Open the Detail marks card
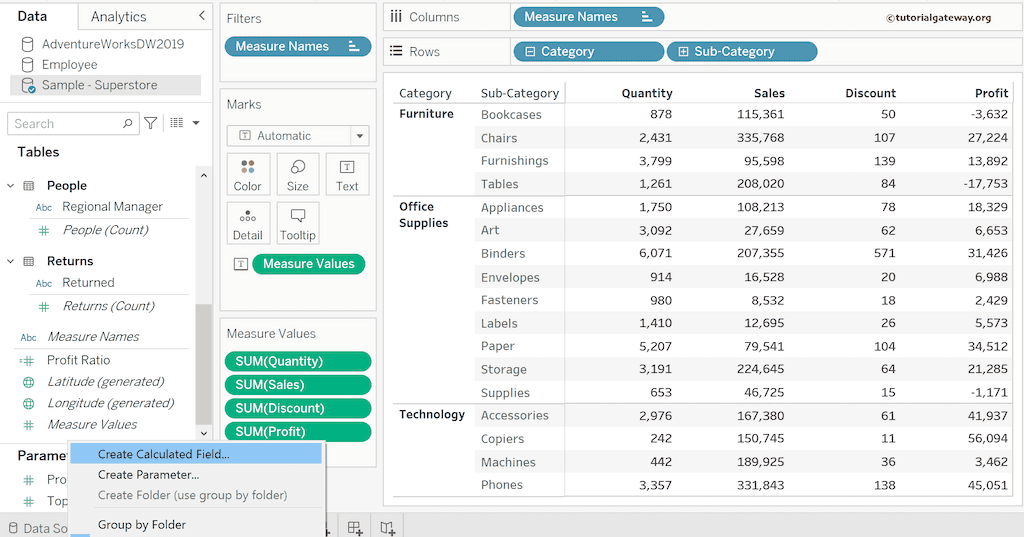This screenshot has width=1024, height=537. 247,223
